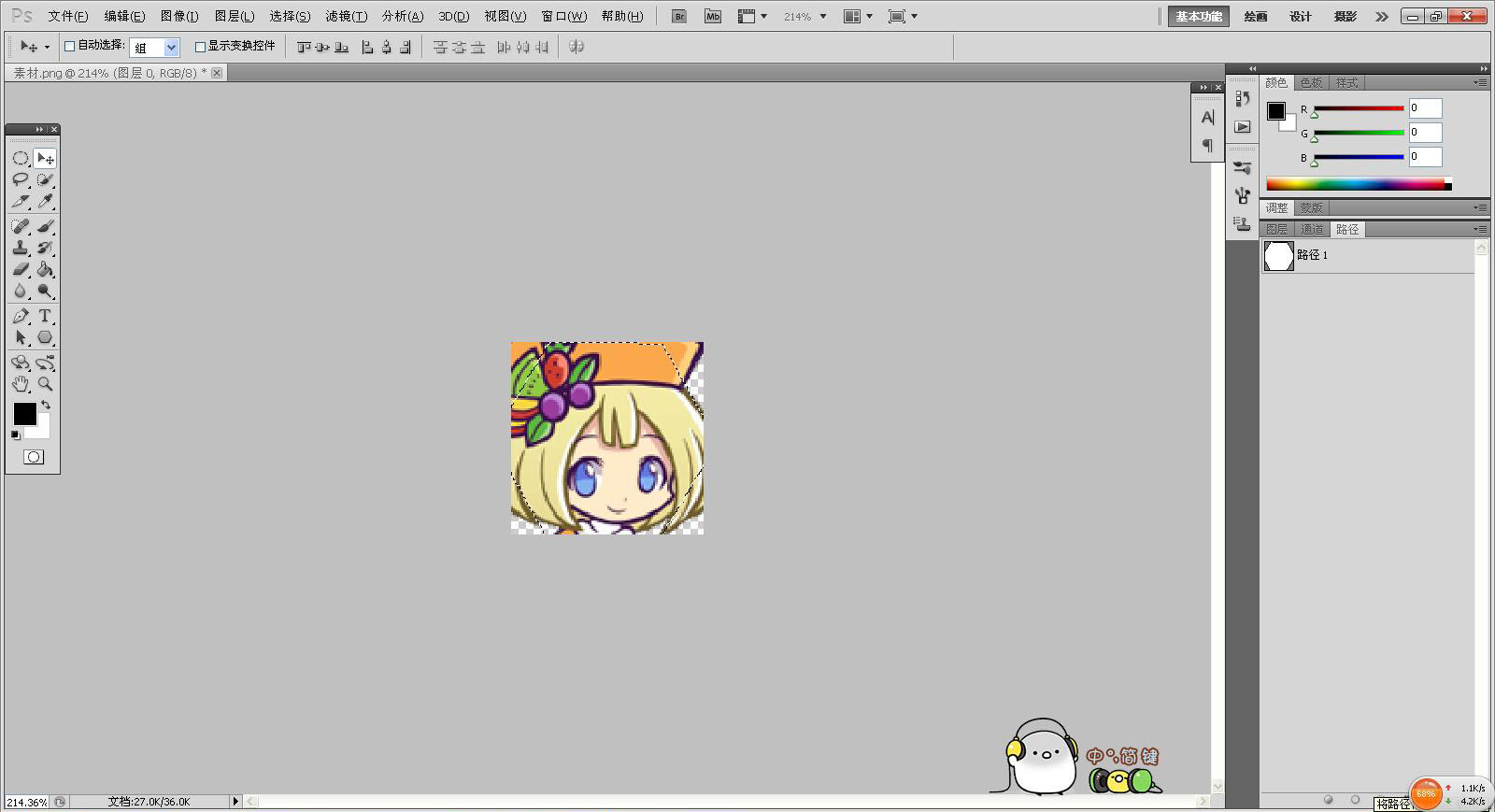1495x812 pixels.
Task: Show more workspaces with double chevron
Action: 1382,17
